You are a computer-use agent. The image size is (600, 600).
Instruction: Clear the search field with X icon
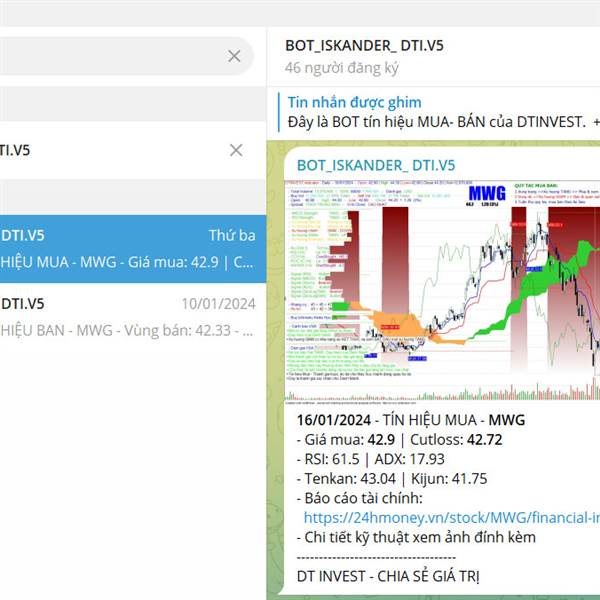tap(234, 56)
